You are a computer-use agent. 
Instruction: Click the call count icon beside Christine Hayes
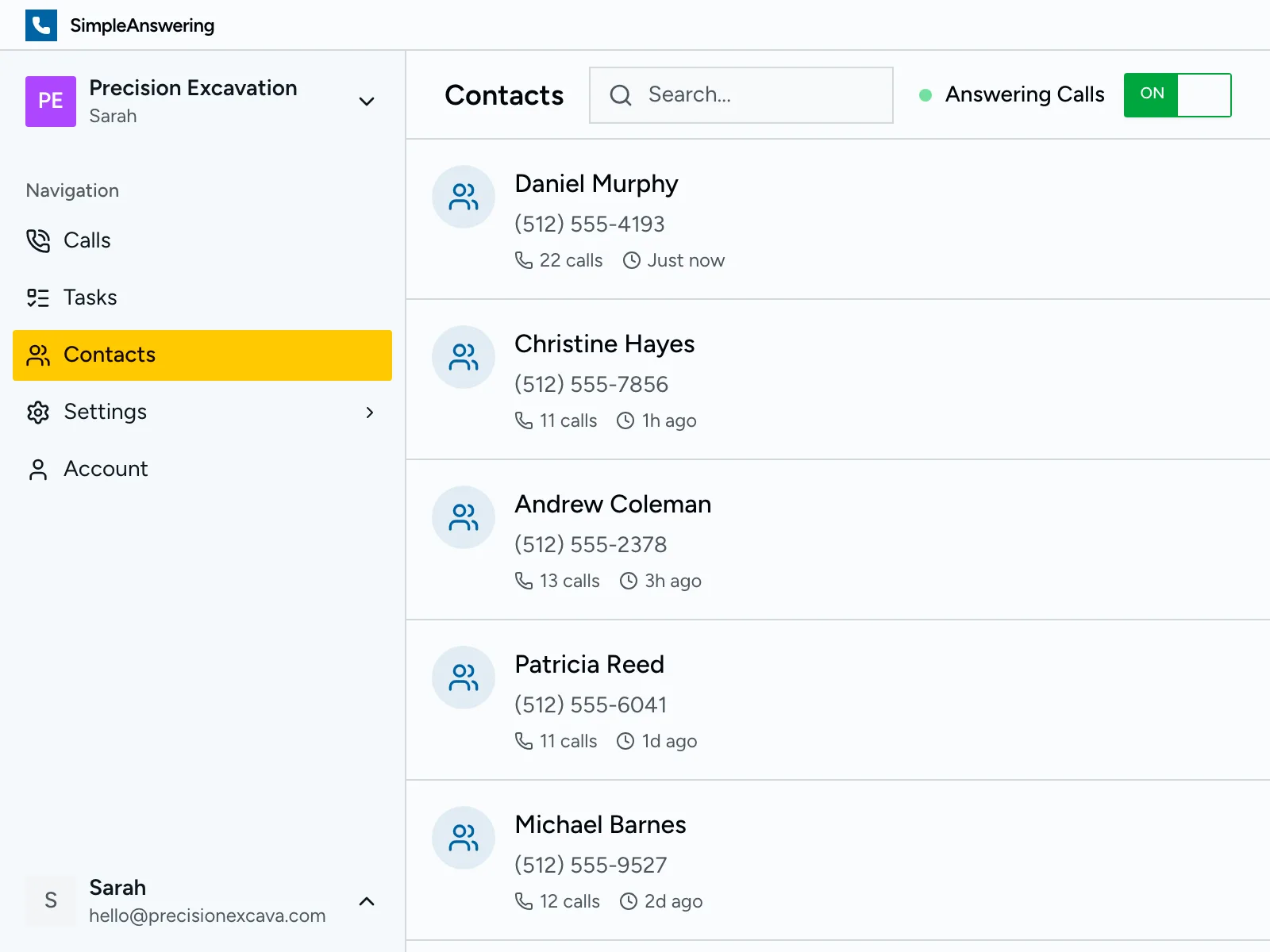tap(524, 420)
